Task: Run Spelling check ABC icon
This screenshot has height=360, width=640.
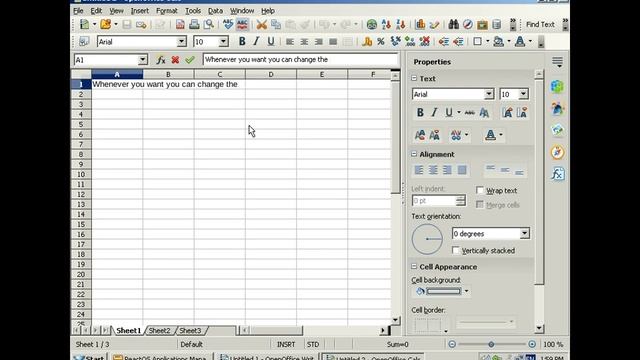Action: pos(228,24)
